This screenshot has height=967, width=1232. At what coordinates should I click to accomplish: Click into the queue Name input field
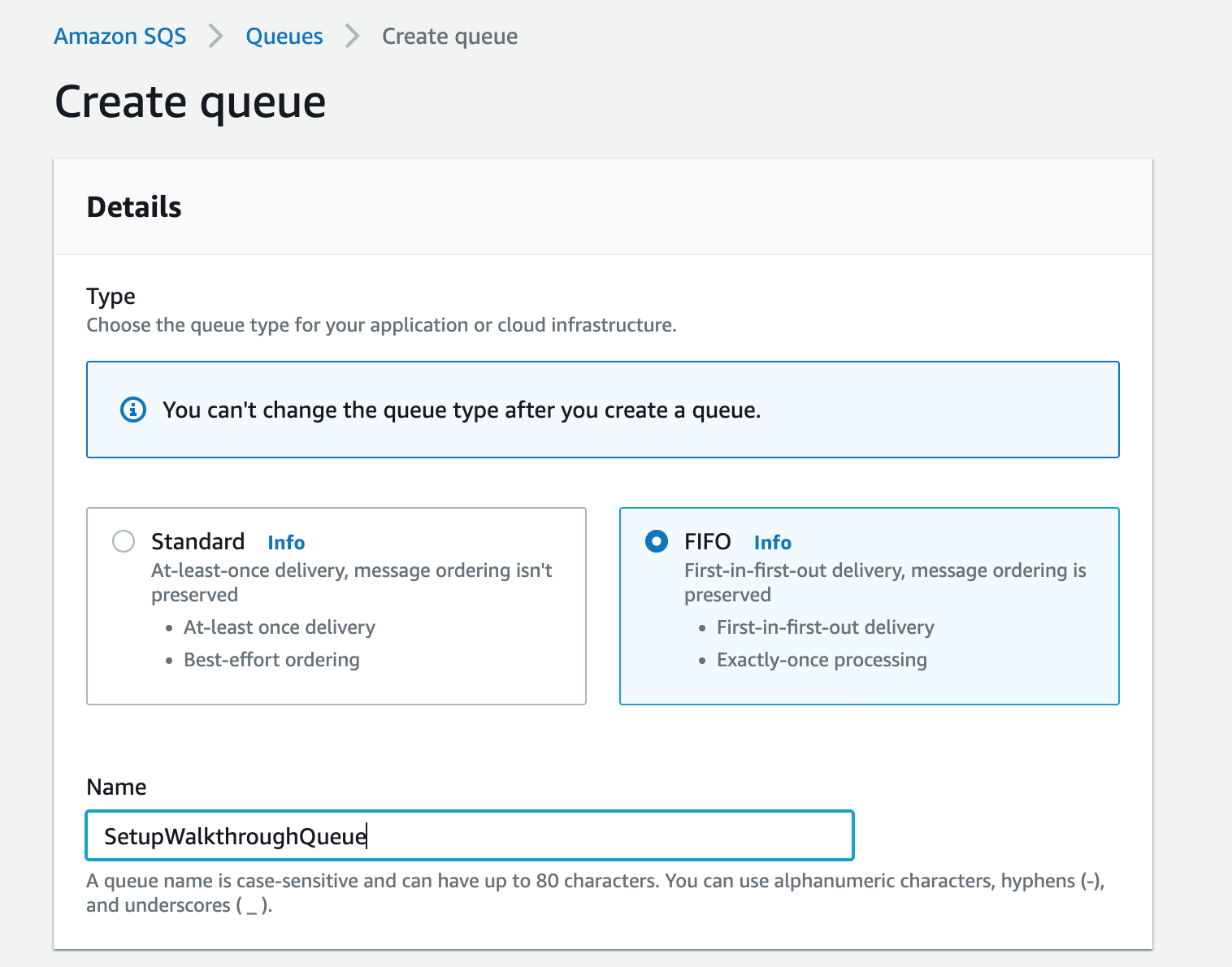point(470,835)
